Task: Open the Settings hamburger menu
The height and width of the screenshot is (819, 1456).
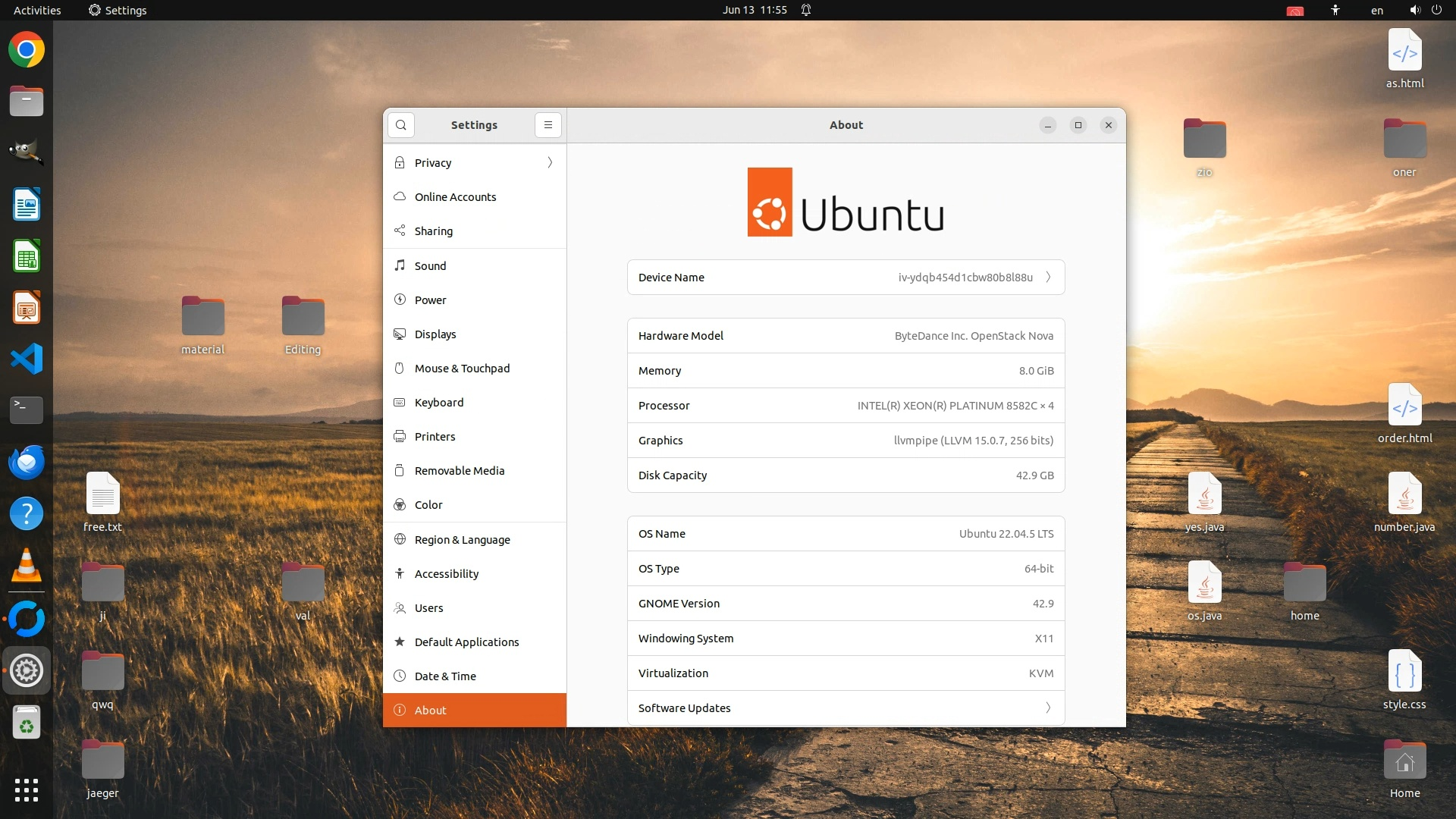Action: tap(548, 125)
